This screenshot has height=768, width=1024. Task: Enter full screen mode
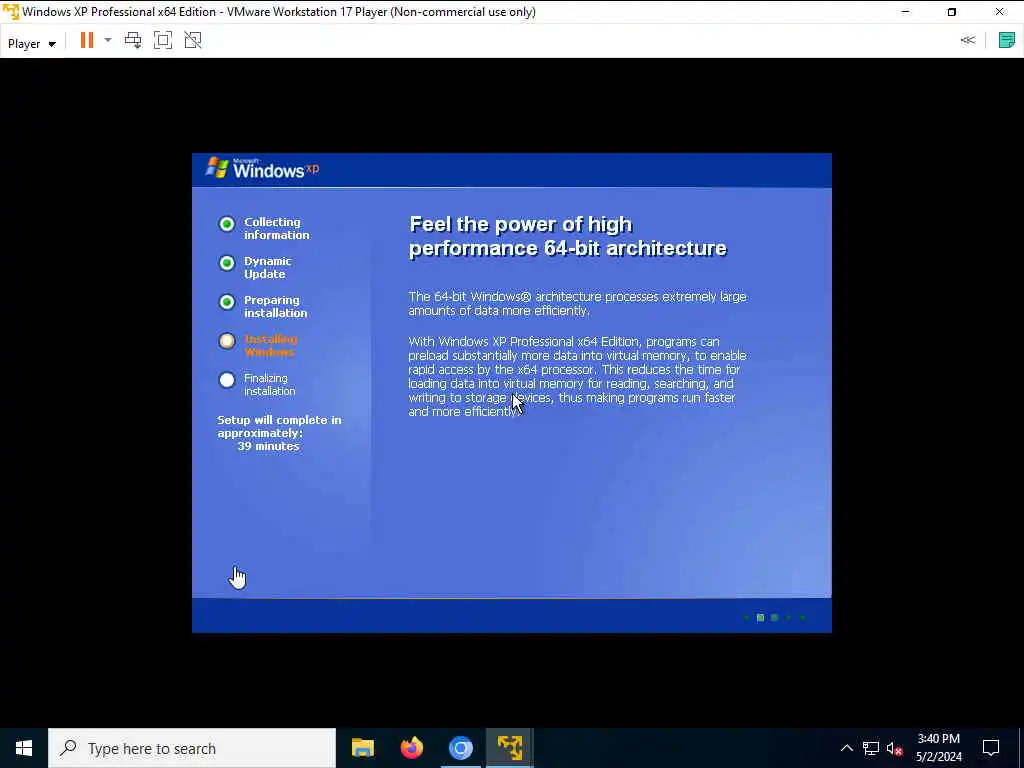click(x=163, y=40)
